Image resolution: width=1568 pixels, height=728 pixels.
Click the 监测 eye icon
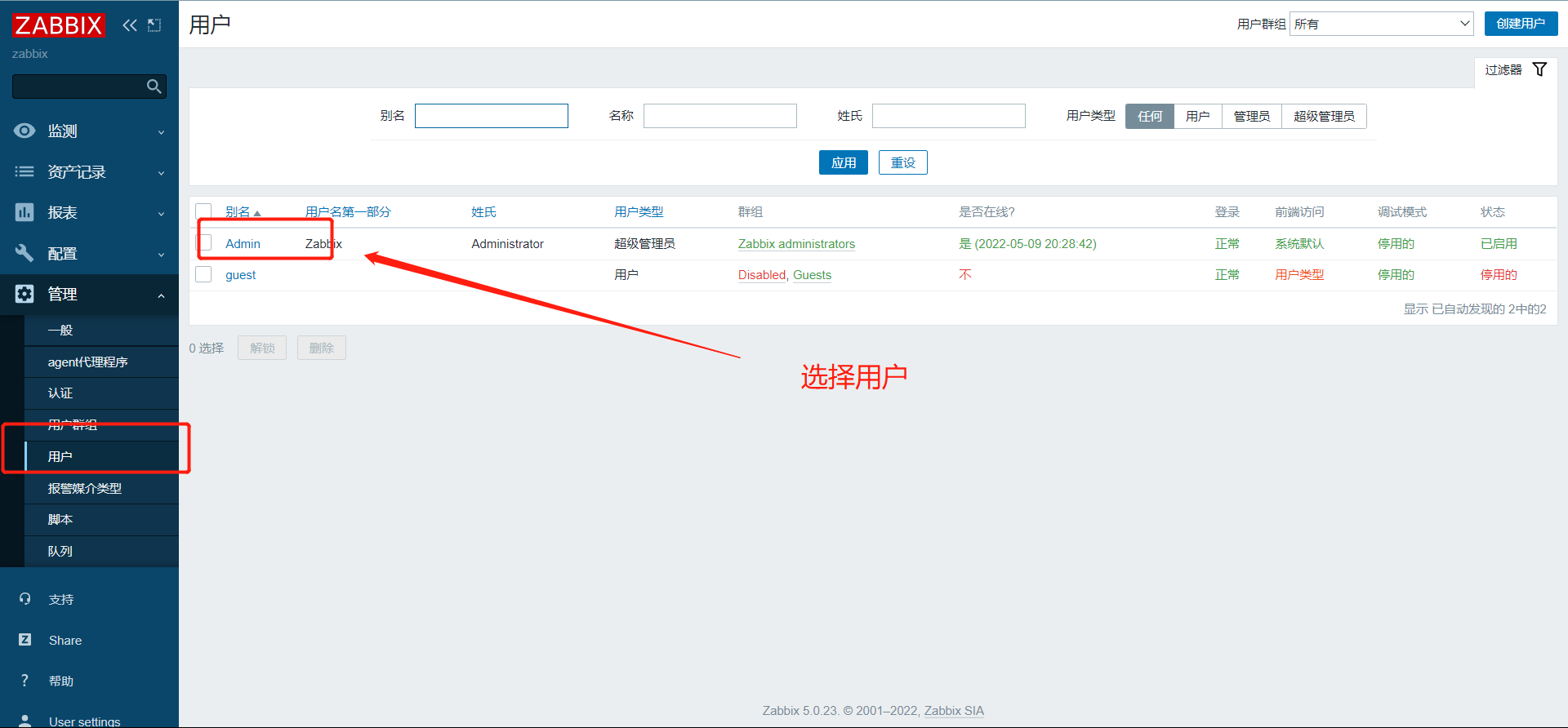tap(24, 131)
